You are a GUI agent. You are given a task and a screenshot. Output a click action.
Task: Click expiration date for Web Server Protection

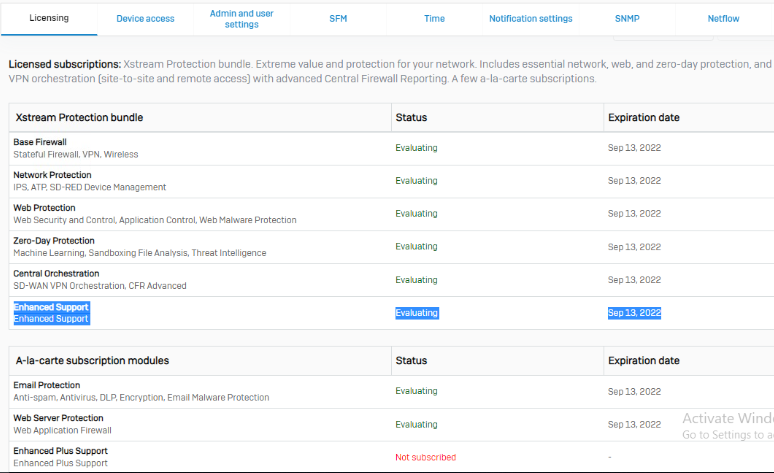pos(634,424)
